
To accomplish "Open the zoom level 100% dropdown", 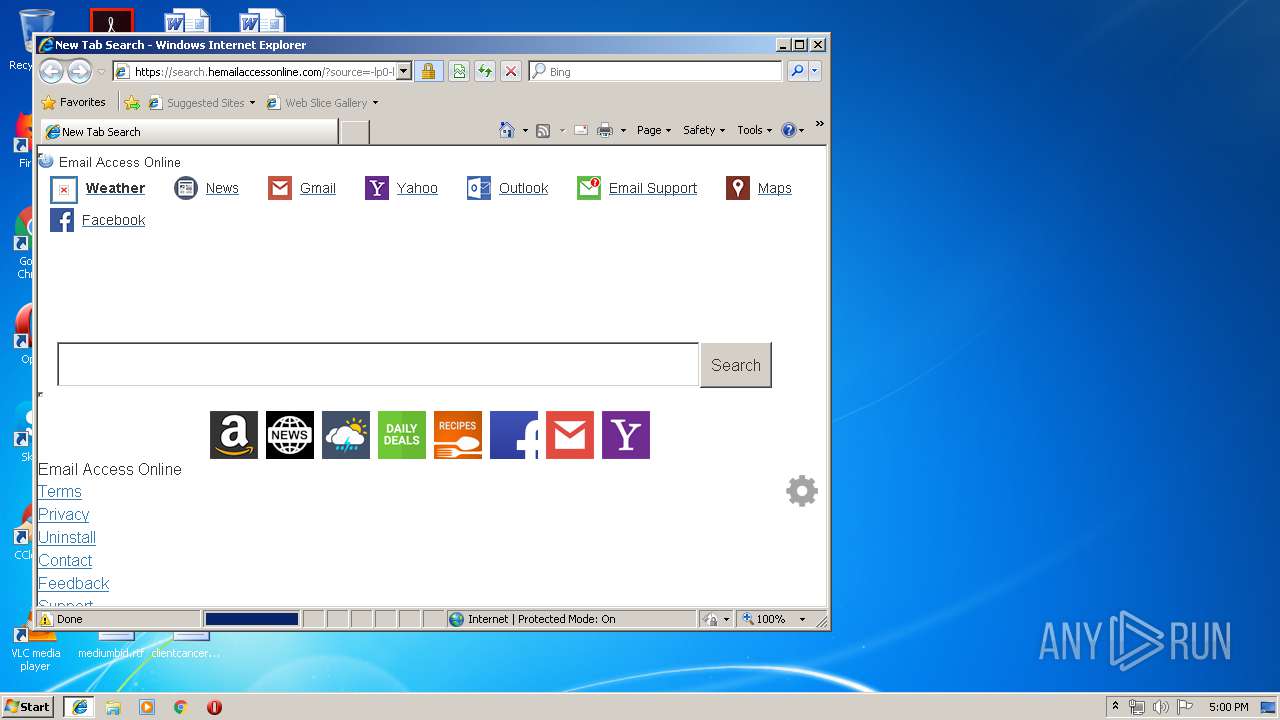I will (802, 619).
